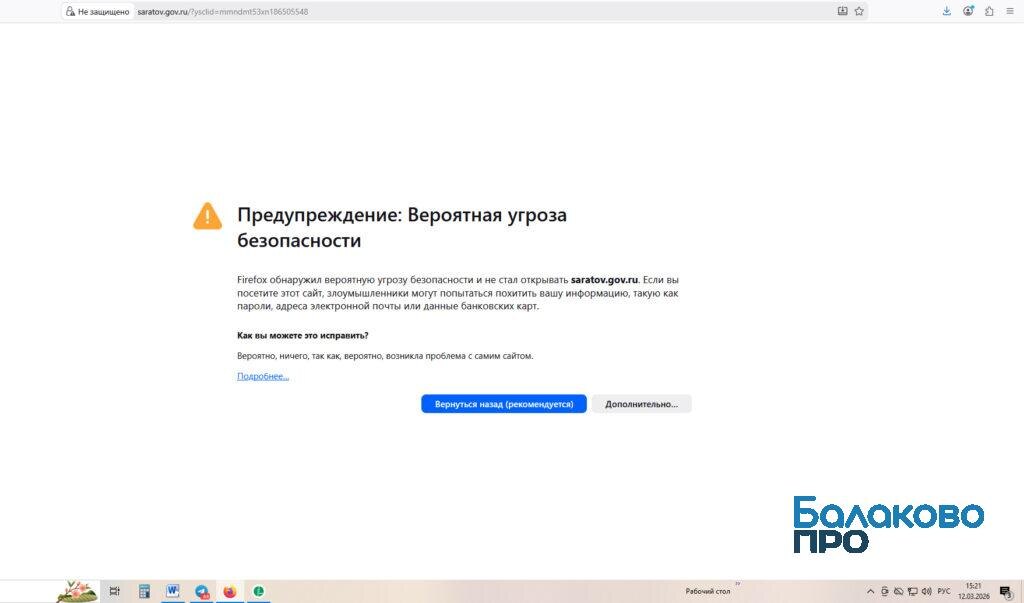The height and width of the screenshot is (603, 1024).
Task: Open Task View on the taskbar
Action: (x=114, y=591)
